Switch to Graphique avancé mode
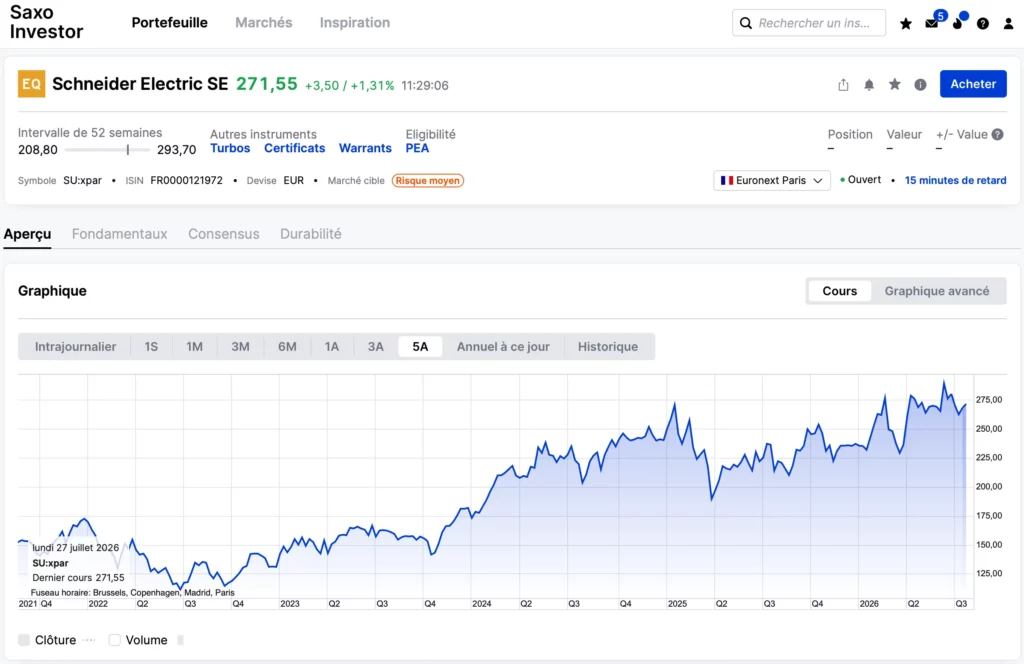This screenshot has height=664, width=1024. (x=936, y=291)
